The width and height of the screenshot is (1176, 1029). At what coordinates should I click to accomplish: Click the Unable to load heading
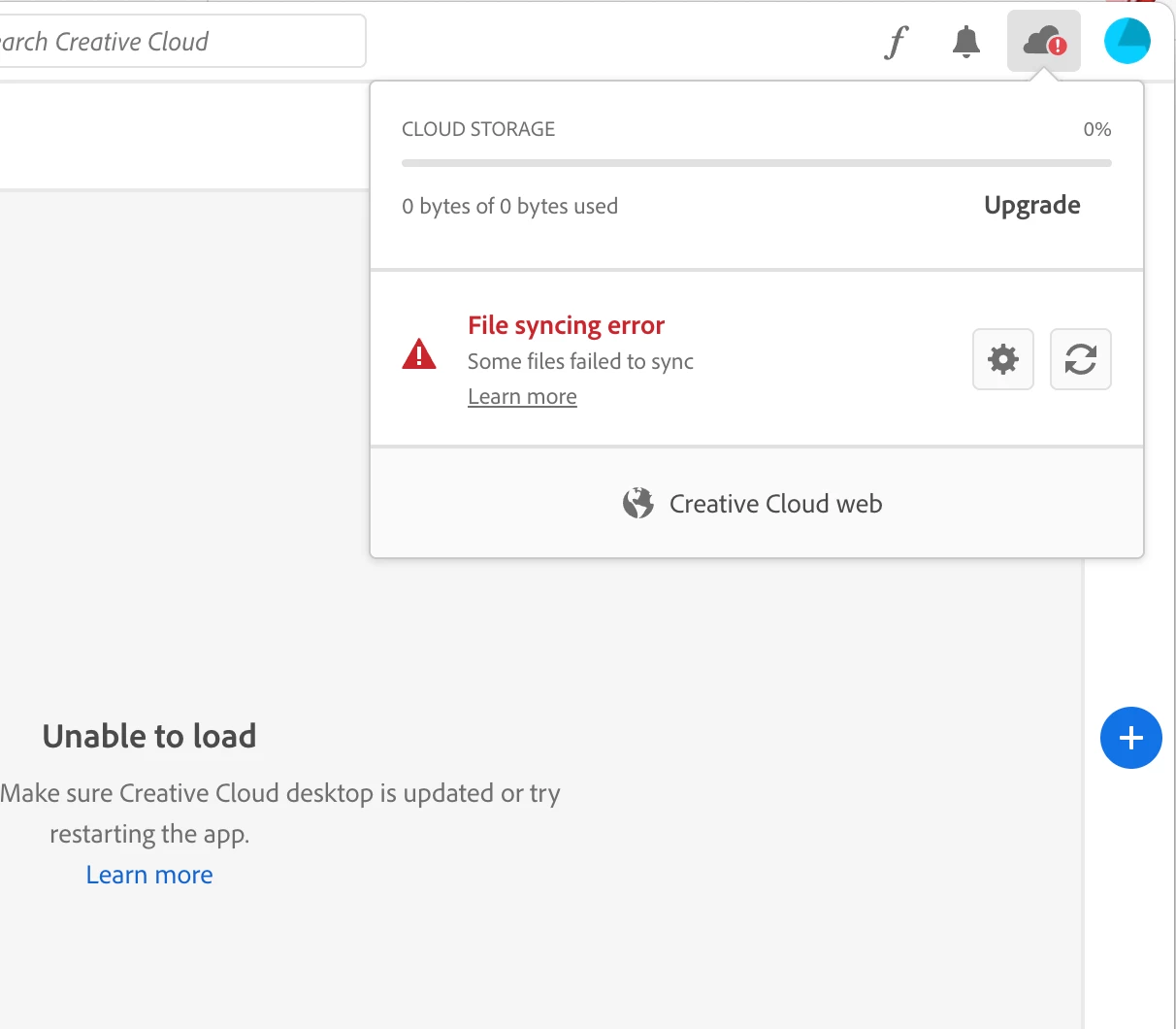pos(149,736)
